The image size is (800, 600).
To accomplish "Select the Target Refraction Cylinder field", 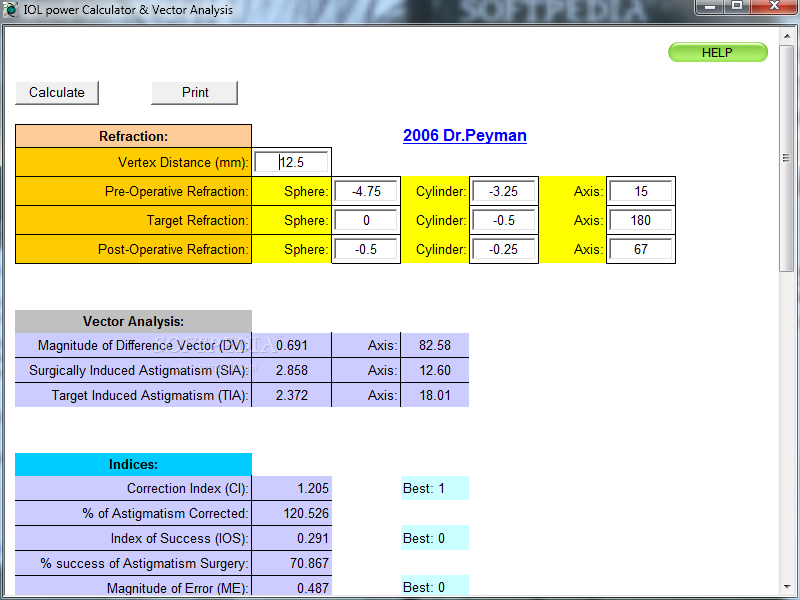I will point(504,220).
